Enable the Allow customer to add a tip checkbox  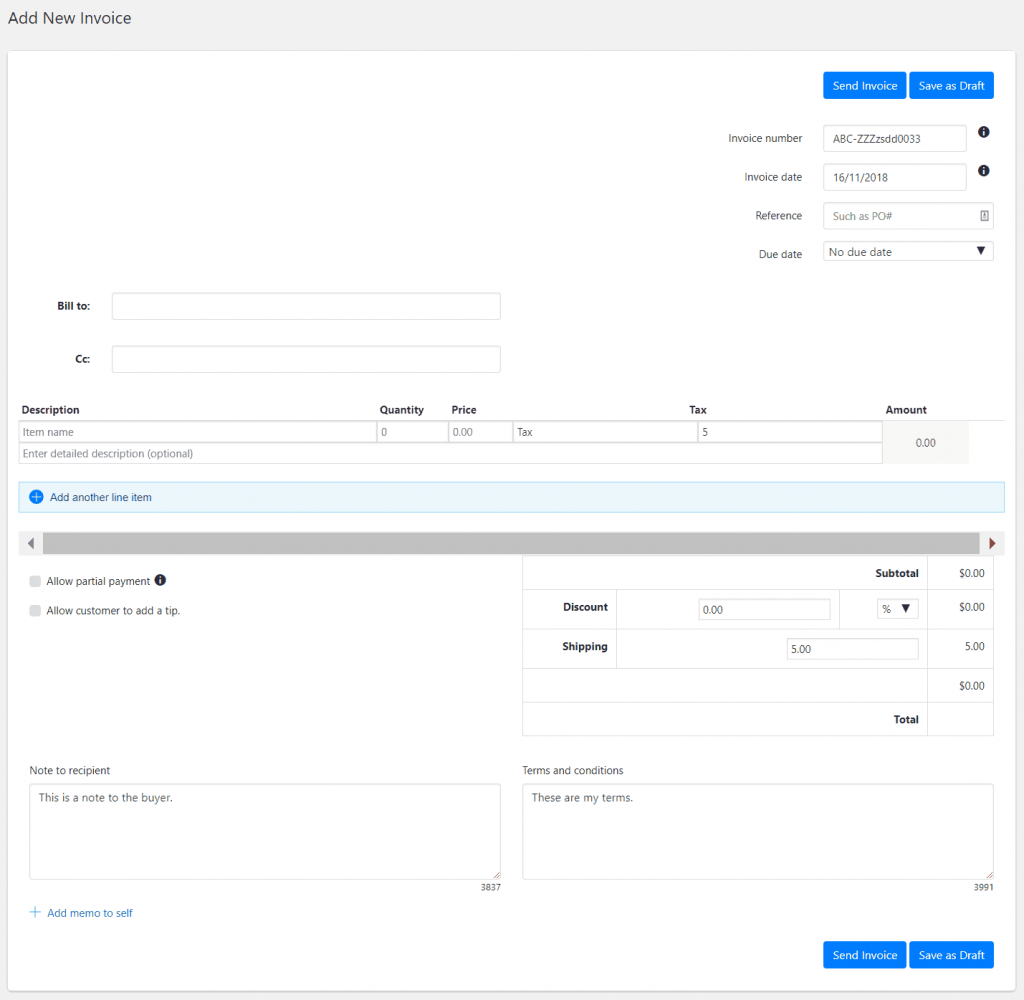(35, 610)
